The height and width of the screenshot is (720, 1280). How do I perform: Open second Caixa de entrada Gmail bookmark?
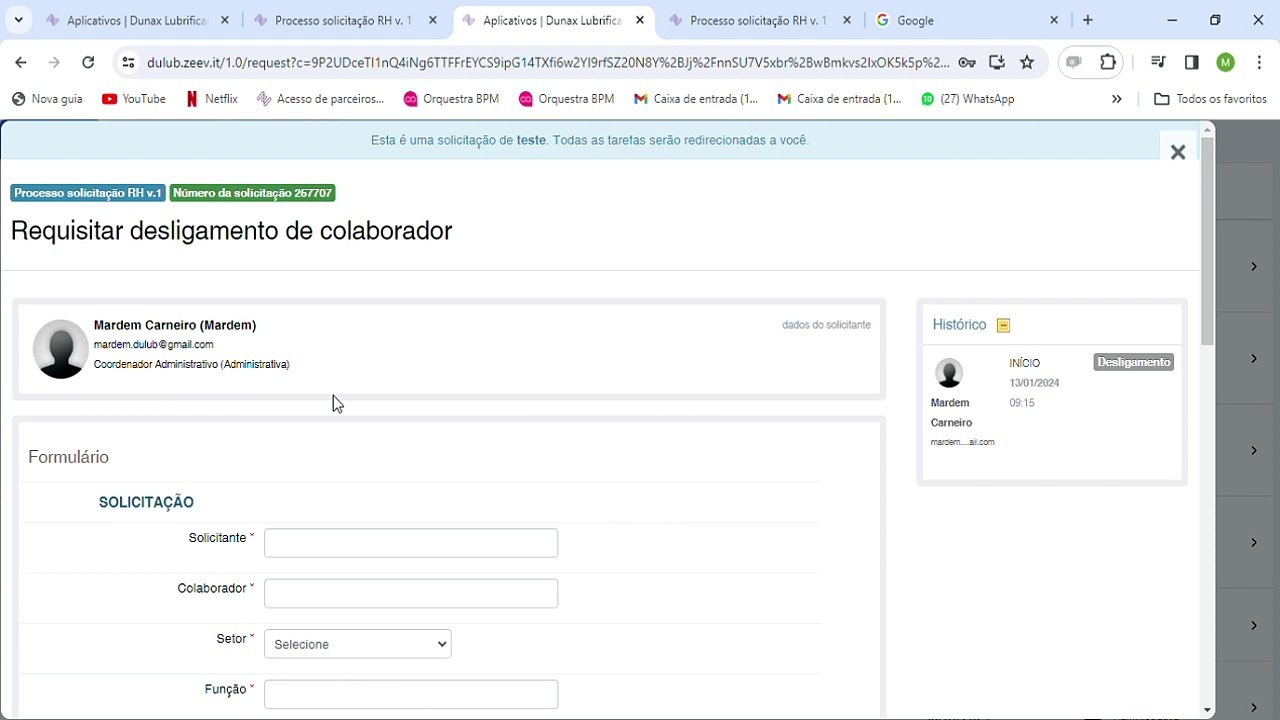point(839,99)
